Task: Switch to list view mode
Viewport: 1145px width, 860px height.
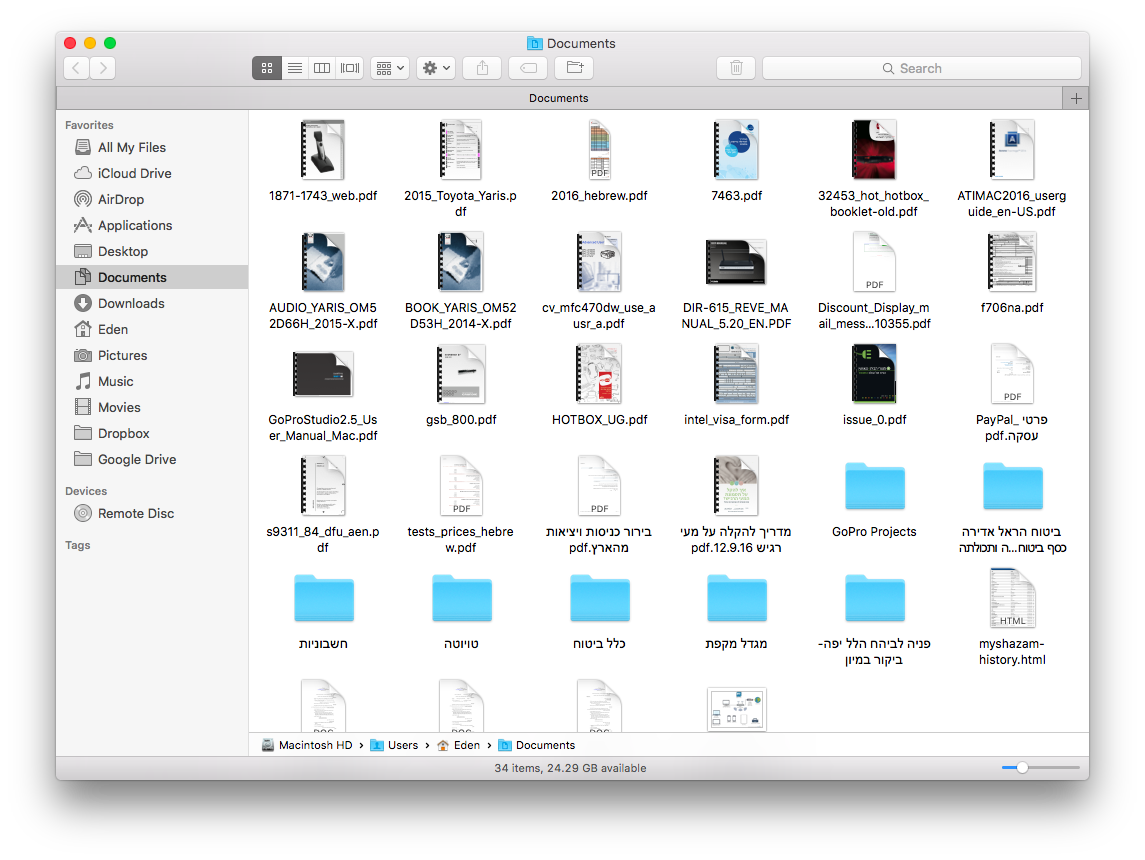Action: click(294, 68)
